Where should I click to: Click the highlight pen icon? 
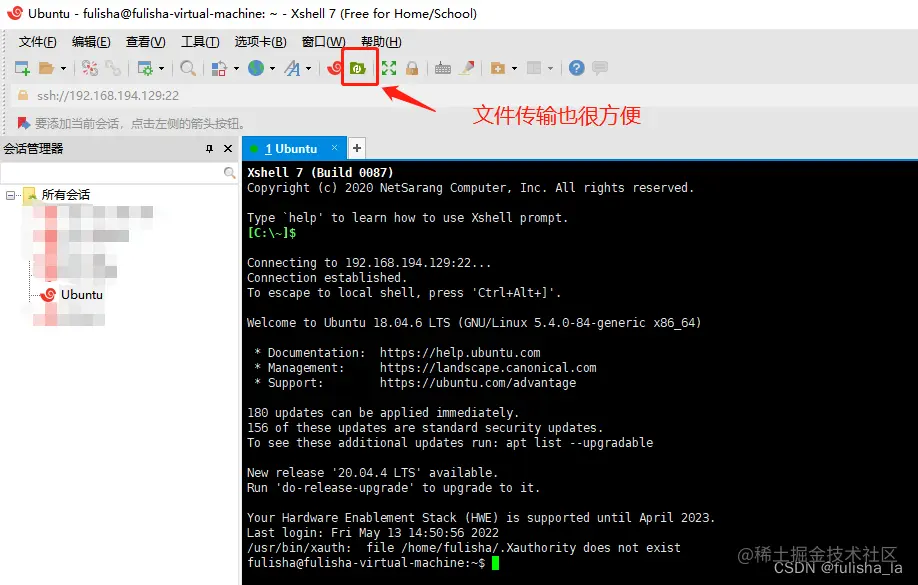(x=467, y=69)
